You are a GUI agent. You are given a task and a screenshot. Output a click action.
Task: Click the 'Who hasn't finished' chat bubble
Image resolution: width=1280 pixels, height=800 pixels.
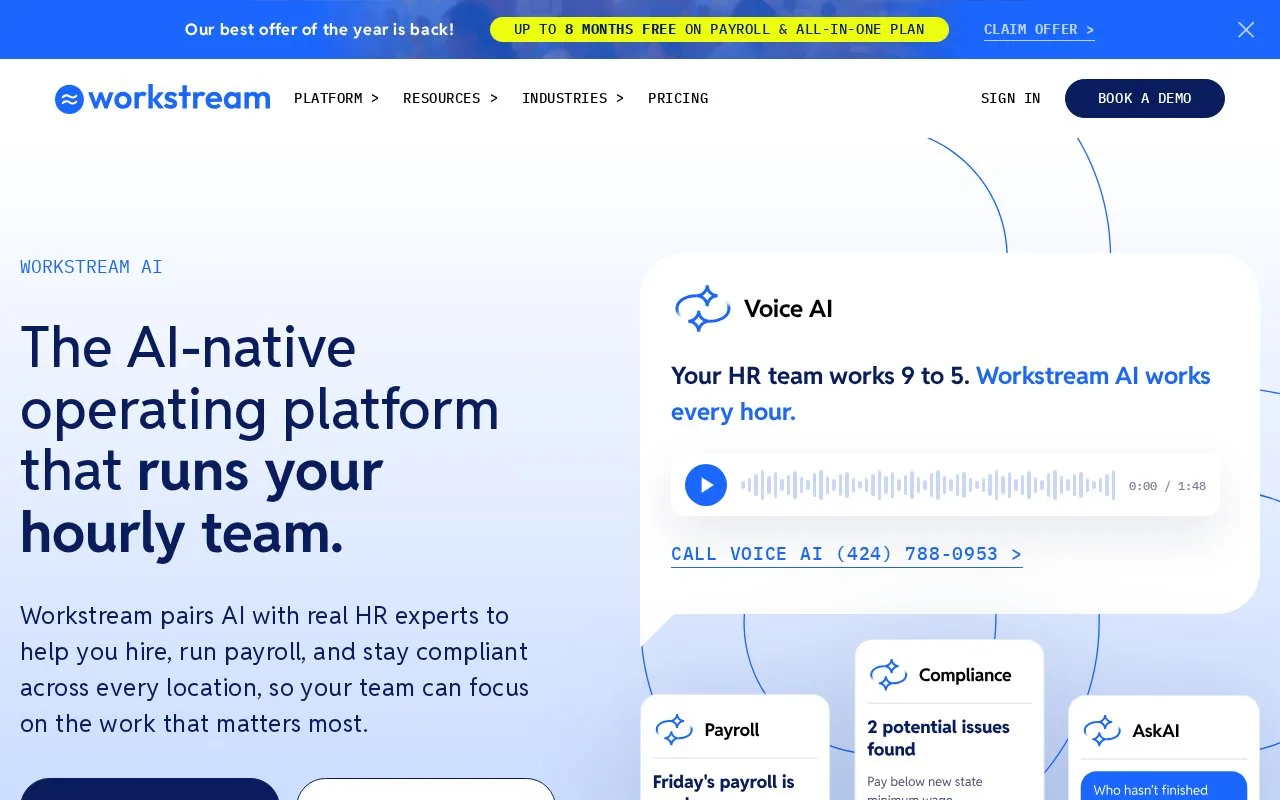[1163, 786]
